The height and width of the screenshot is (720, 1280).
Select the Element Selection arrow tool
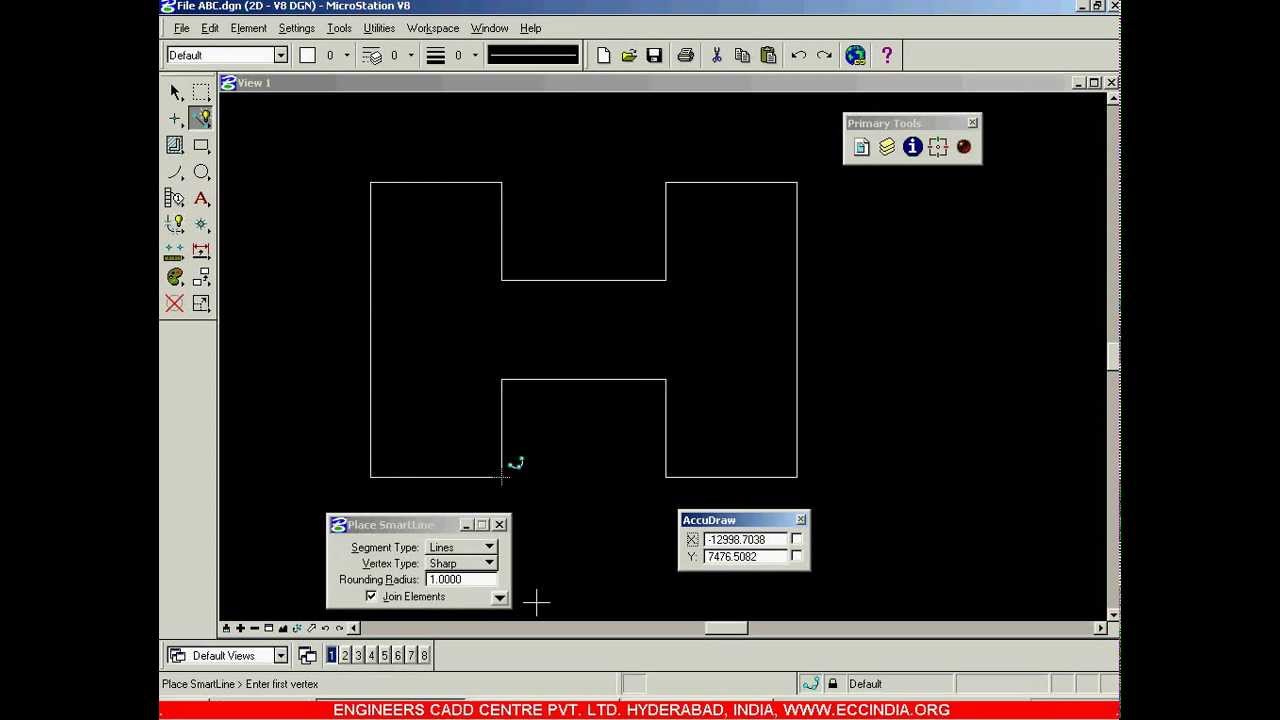click(x=175, y=92)
